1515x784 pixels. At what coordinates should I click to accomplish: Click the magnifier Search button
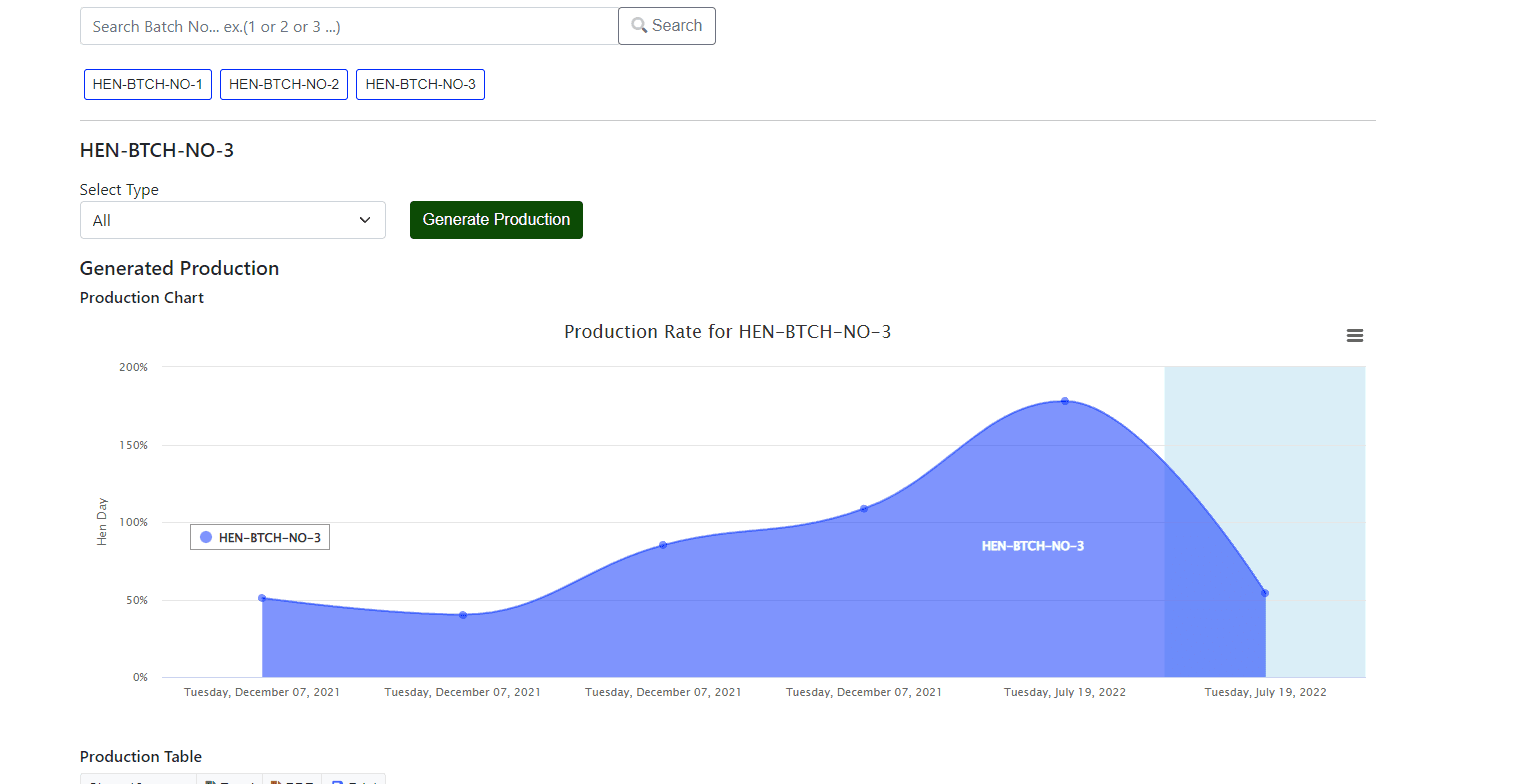coord(667,26)
